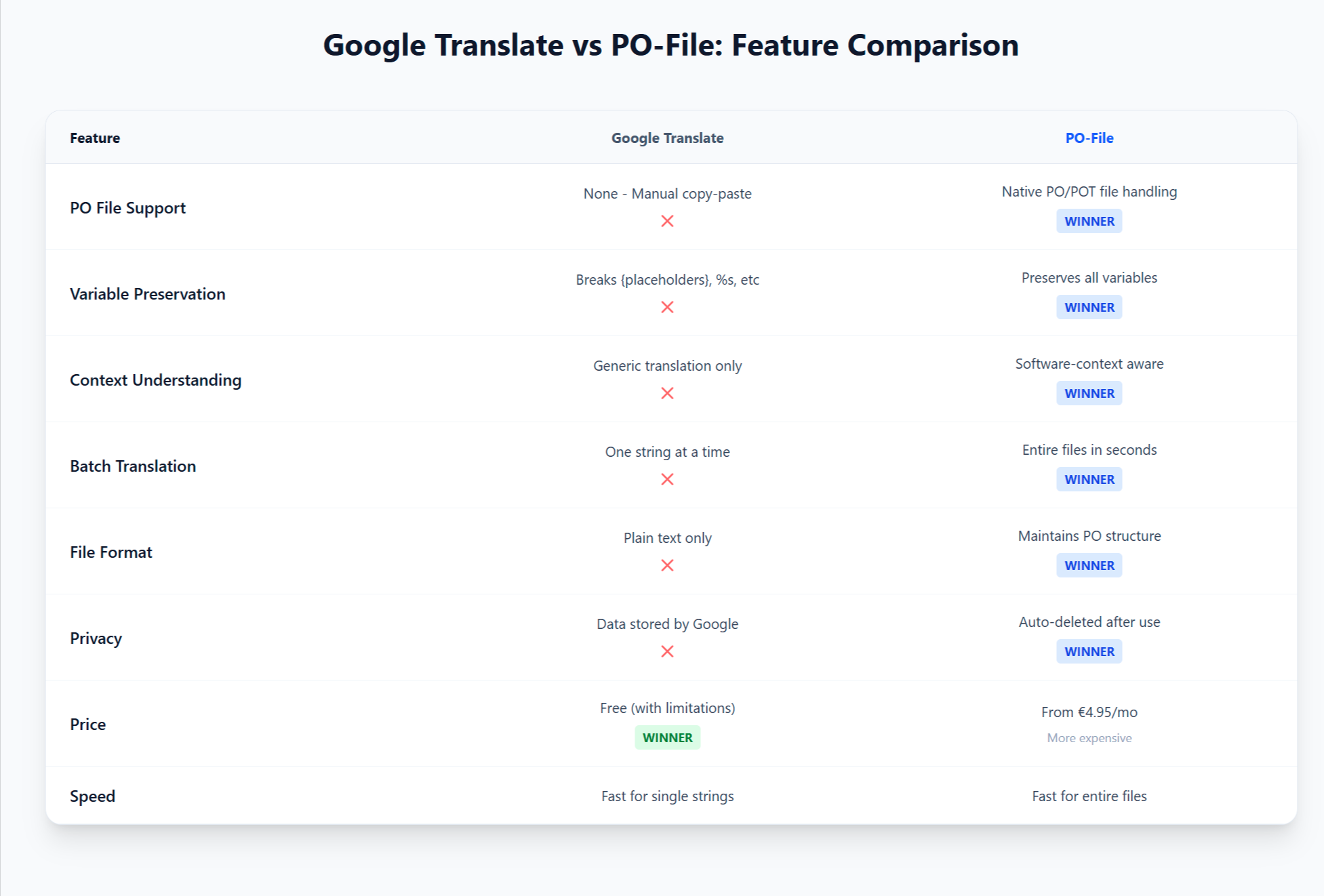Screen dimensions: 1324x896
Task: Click the red X under PO File Support
Action: click(x=667, y=221)
